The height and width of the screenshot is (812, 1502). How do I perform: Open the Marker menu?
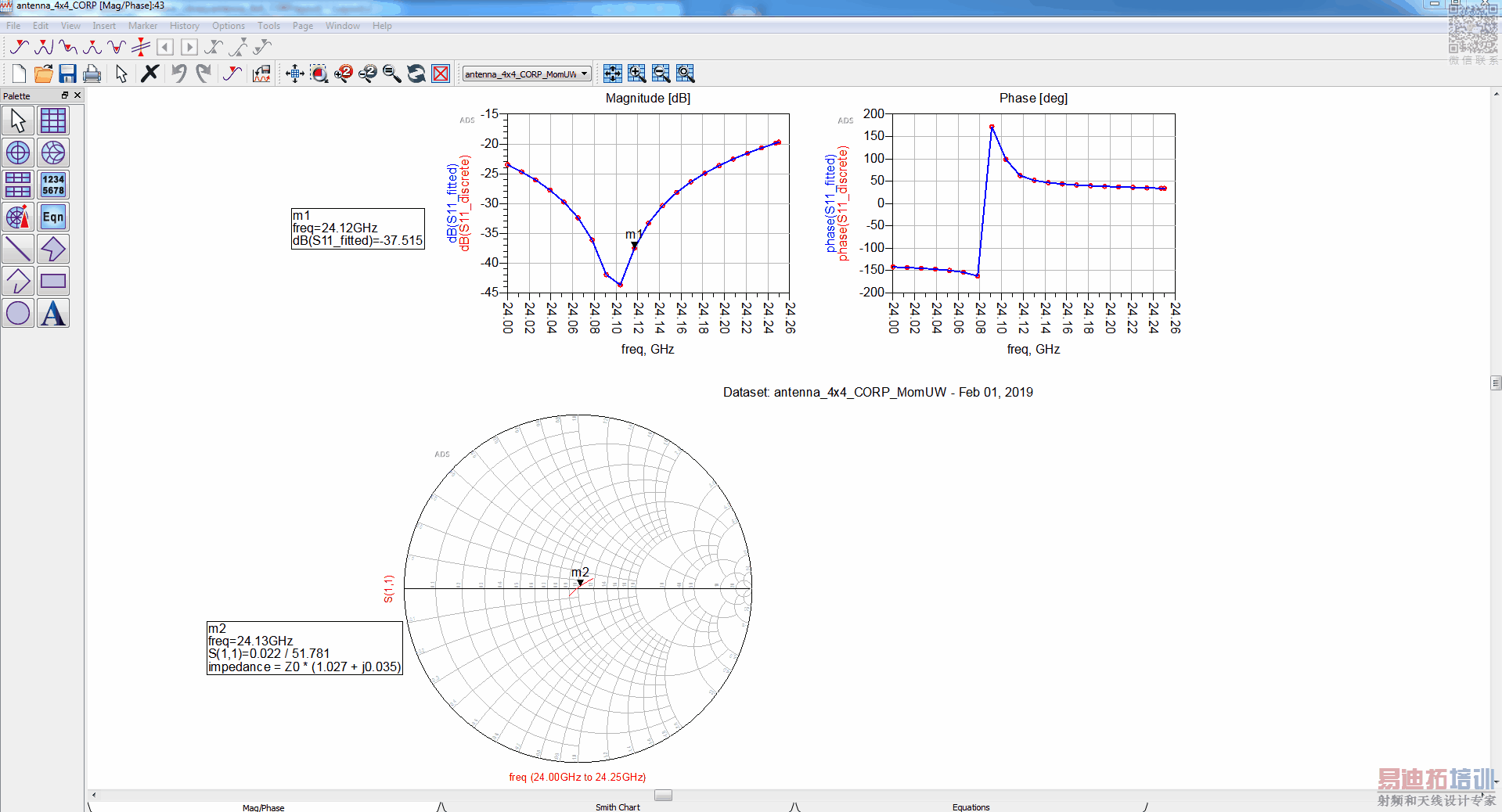click(x=142, y=26)
